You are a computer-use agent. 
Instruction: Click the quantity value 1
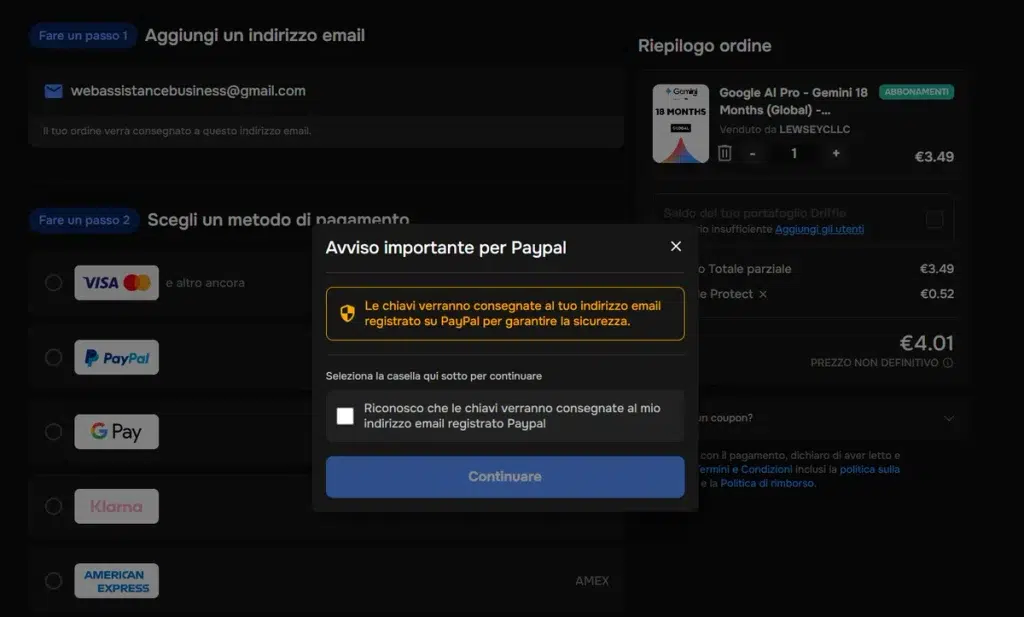coord(794,153)
